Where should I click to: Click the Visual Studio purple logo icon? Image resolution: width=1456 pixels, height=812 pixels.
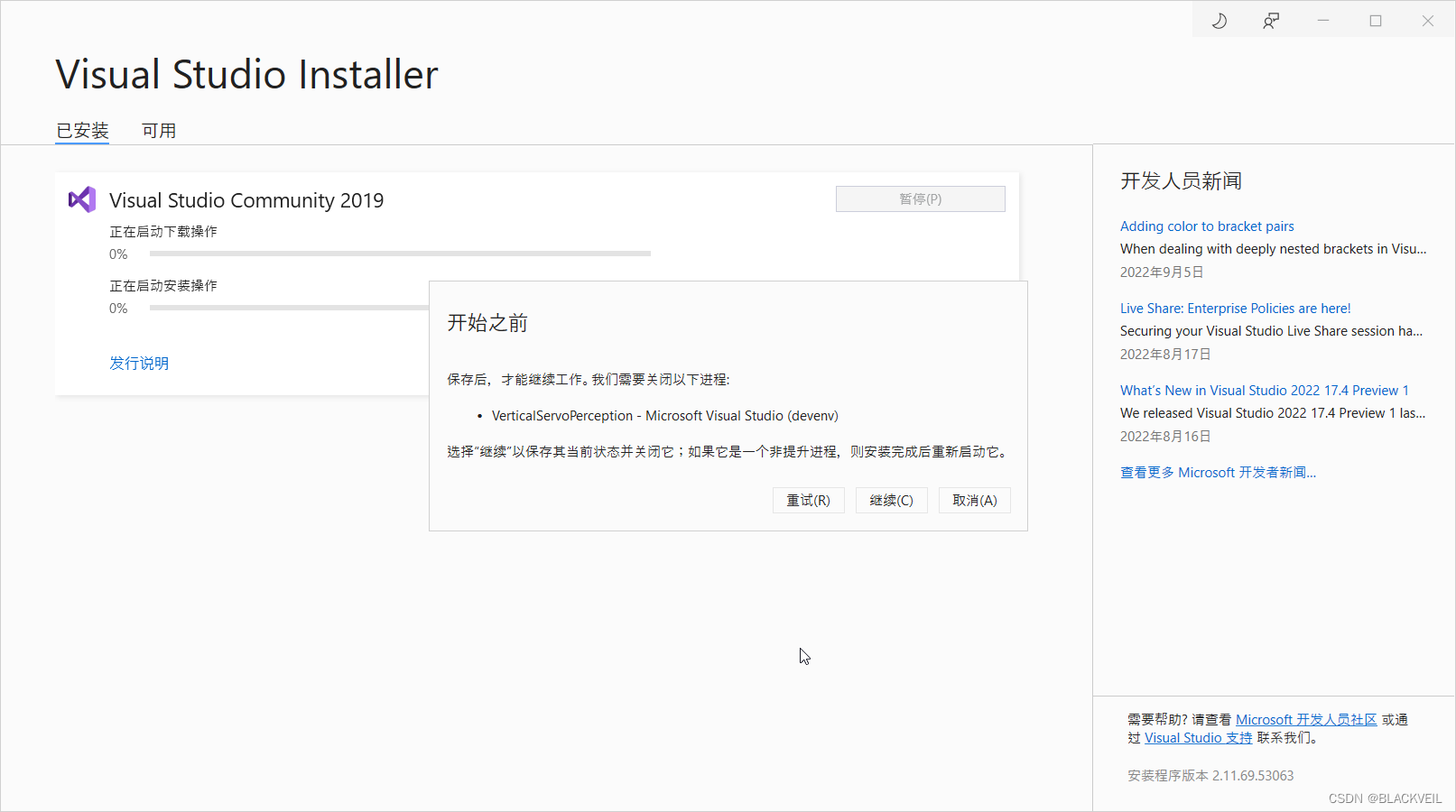coord(81,199)
